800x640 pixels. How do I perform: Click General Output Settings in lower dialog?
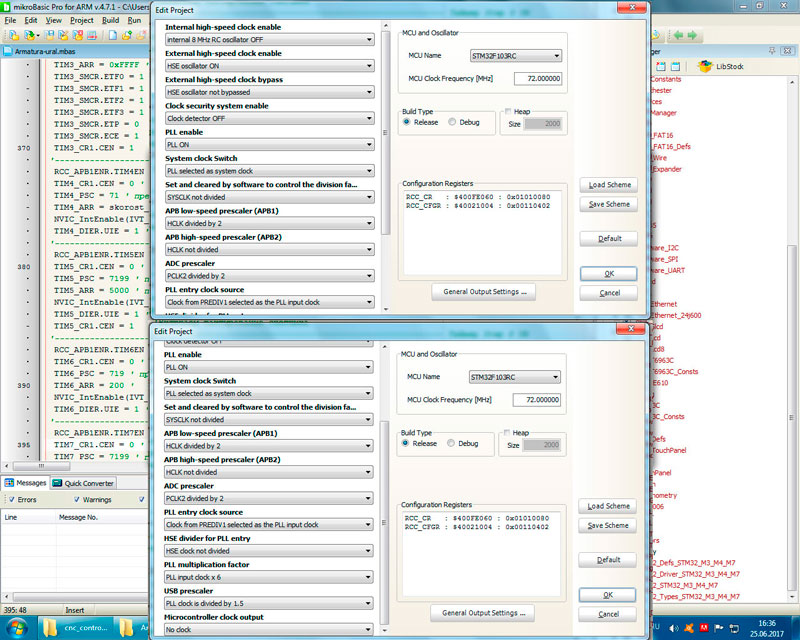482,613
